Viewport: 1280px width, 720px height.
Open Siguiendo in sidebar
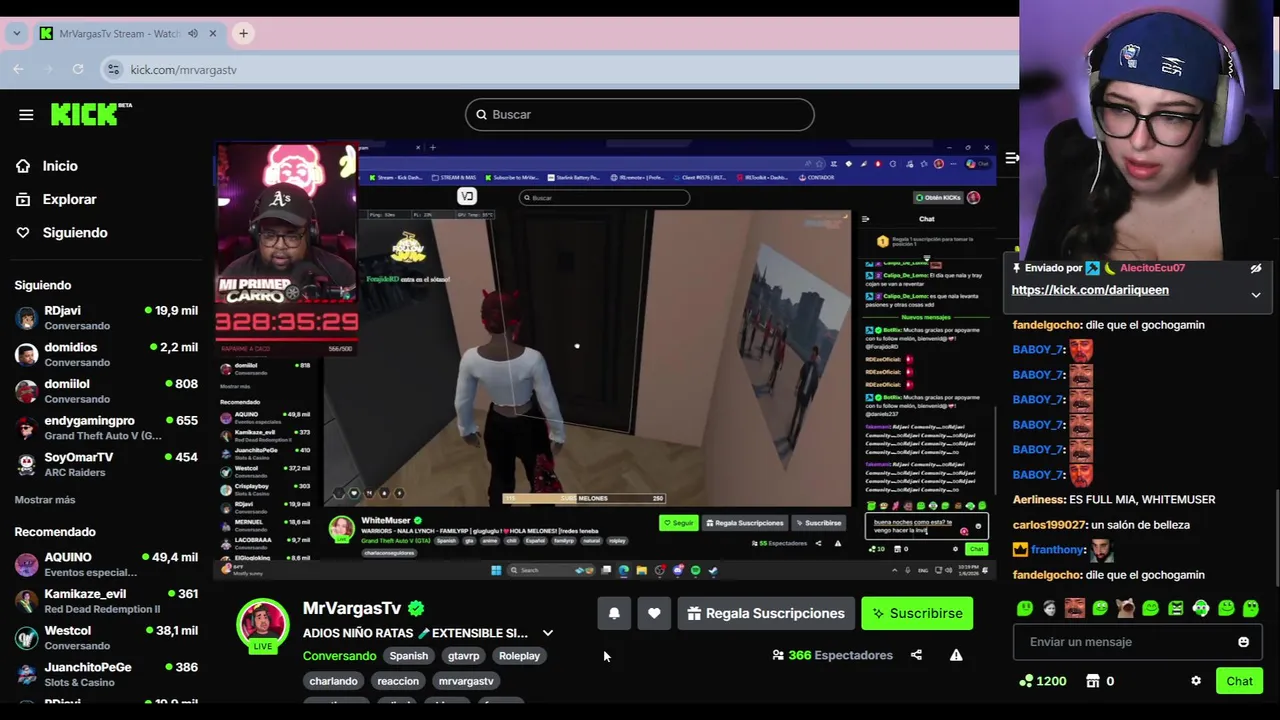click(75, 232)
